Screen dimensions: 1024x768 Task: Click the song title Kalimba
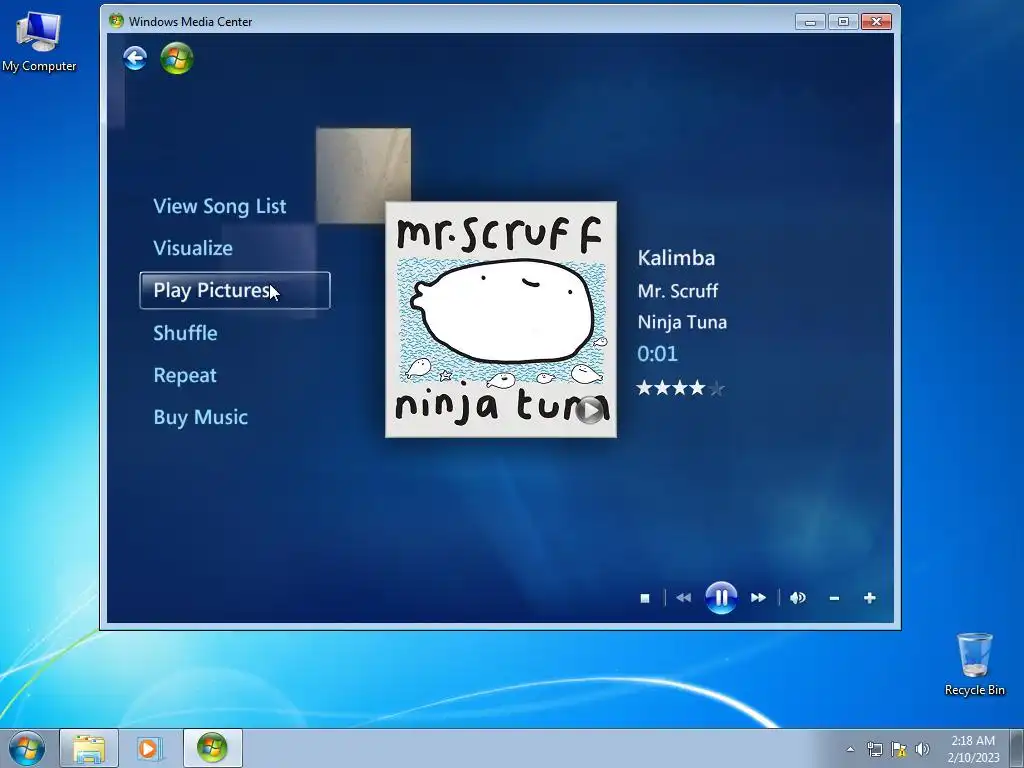(x=676, y=258)
